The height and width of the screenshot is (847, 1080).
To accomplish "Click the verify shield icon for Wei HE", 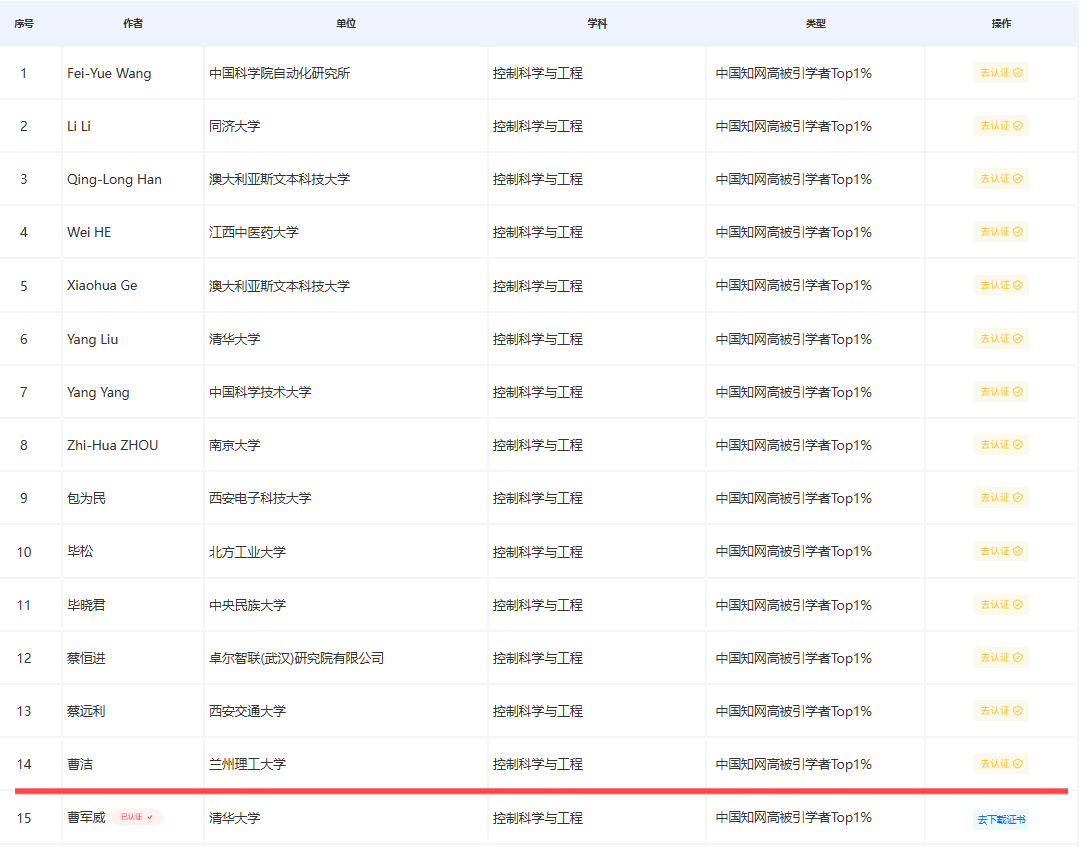I will pos(1018,232).
